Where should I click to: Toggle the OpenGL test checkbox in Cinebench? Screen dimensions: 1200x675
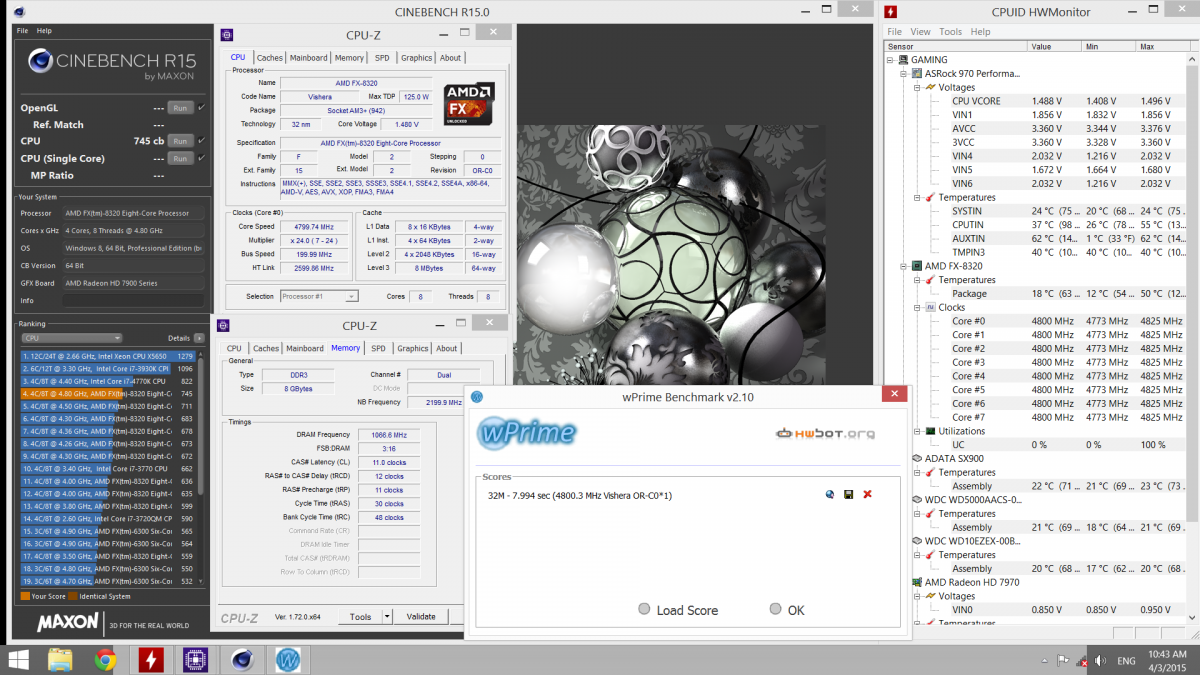coord(201,107)
